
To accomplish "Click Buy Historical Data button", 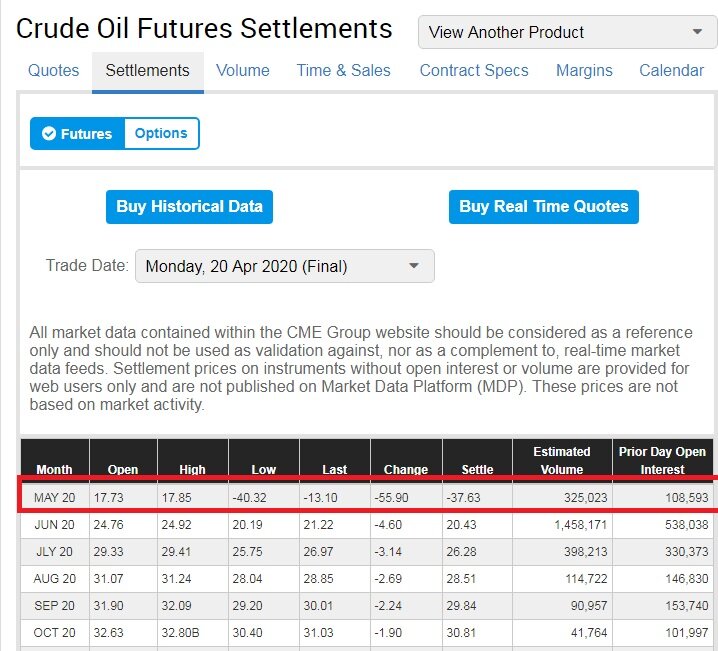I will click(x=189, y=207).
